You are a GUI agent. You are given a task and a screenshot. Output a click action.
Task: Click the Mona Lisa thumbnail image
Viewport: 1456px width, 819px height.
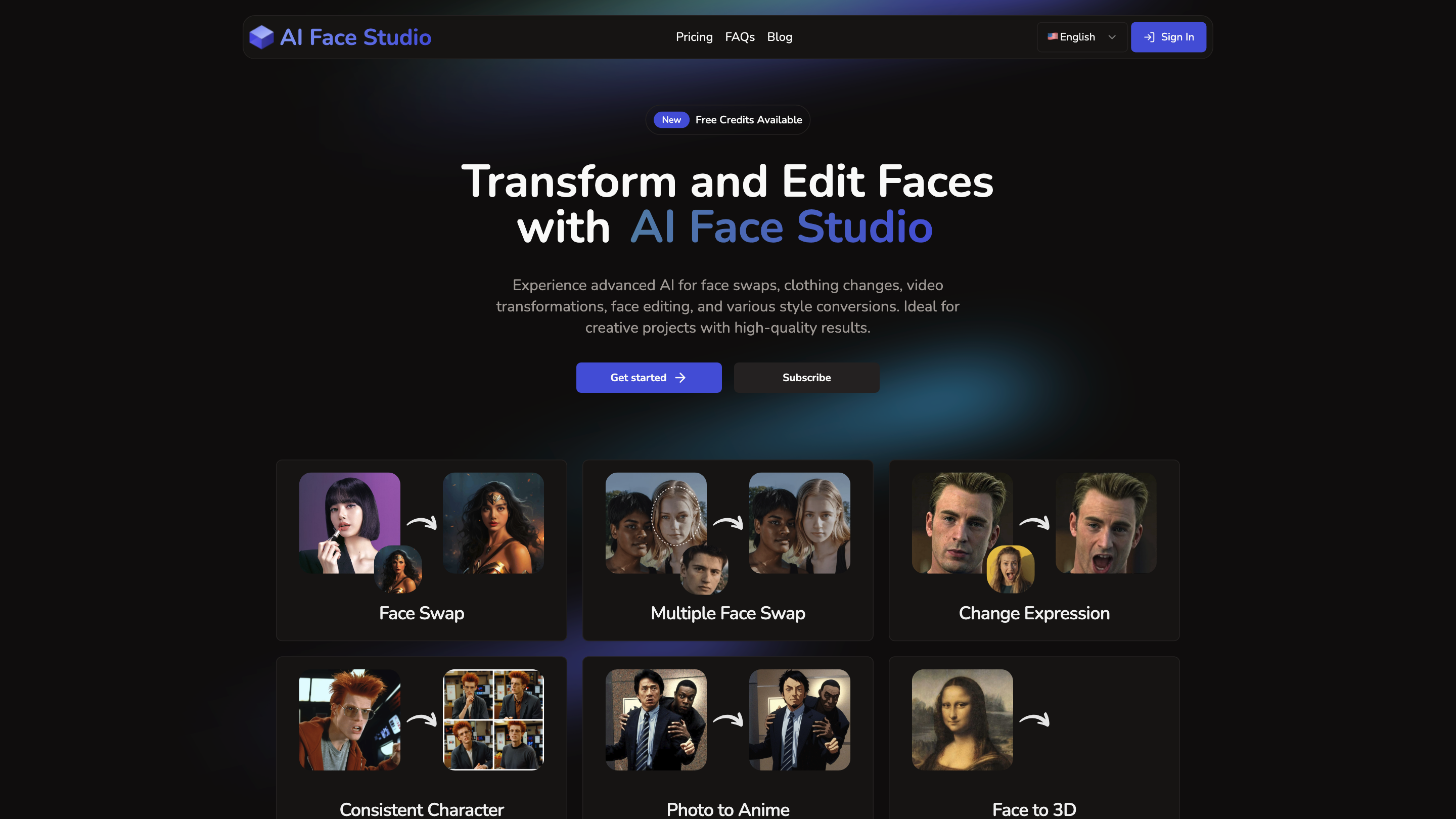pyautogui.click(x=963, y=719)
